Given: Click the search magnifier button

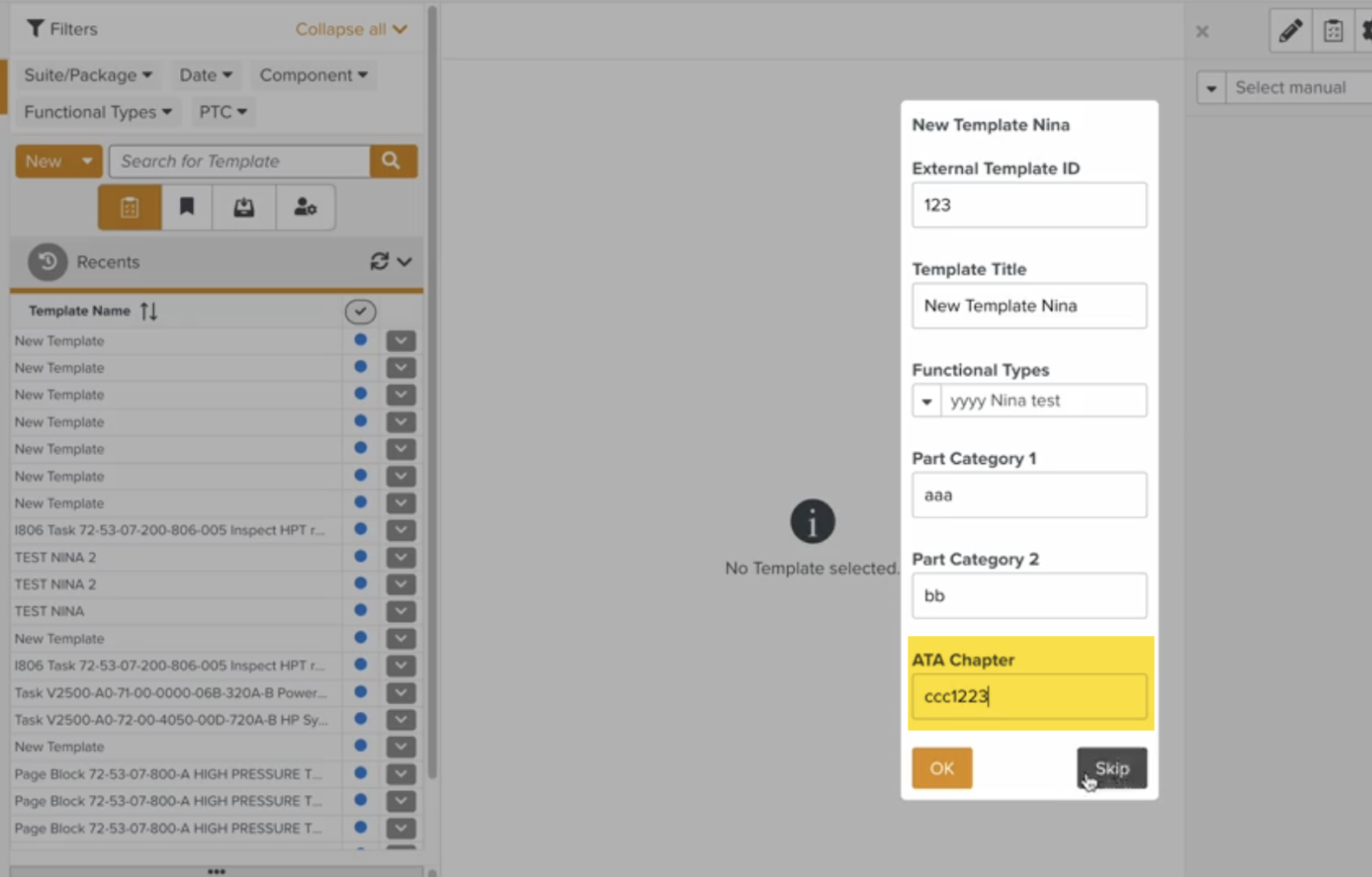Looking at the screenshot, I should click(x=393, y=162).
